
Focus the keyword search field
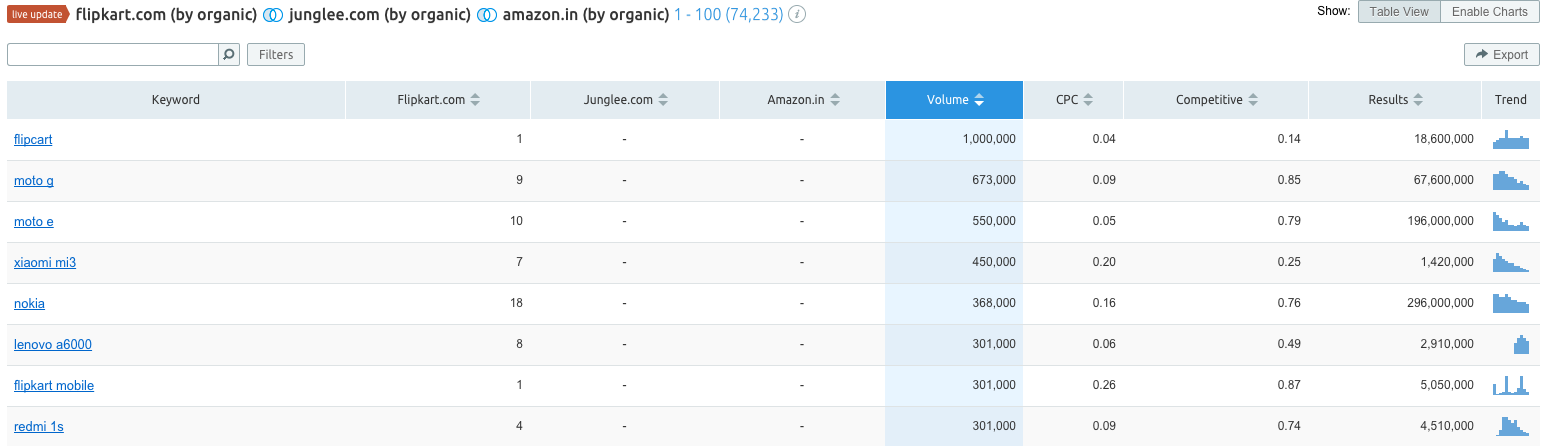(113, 55)
